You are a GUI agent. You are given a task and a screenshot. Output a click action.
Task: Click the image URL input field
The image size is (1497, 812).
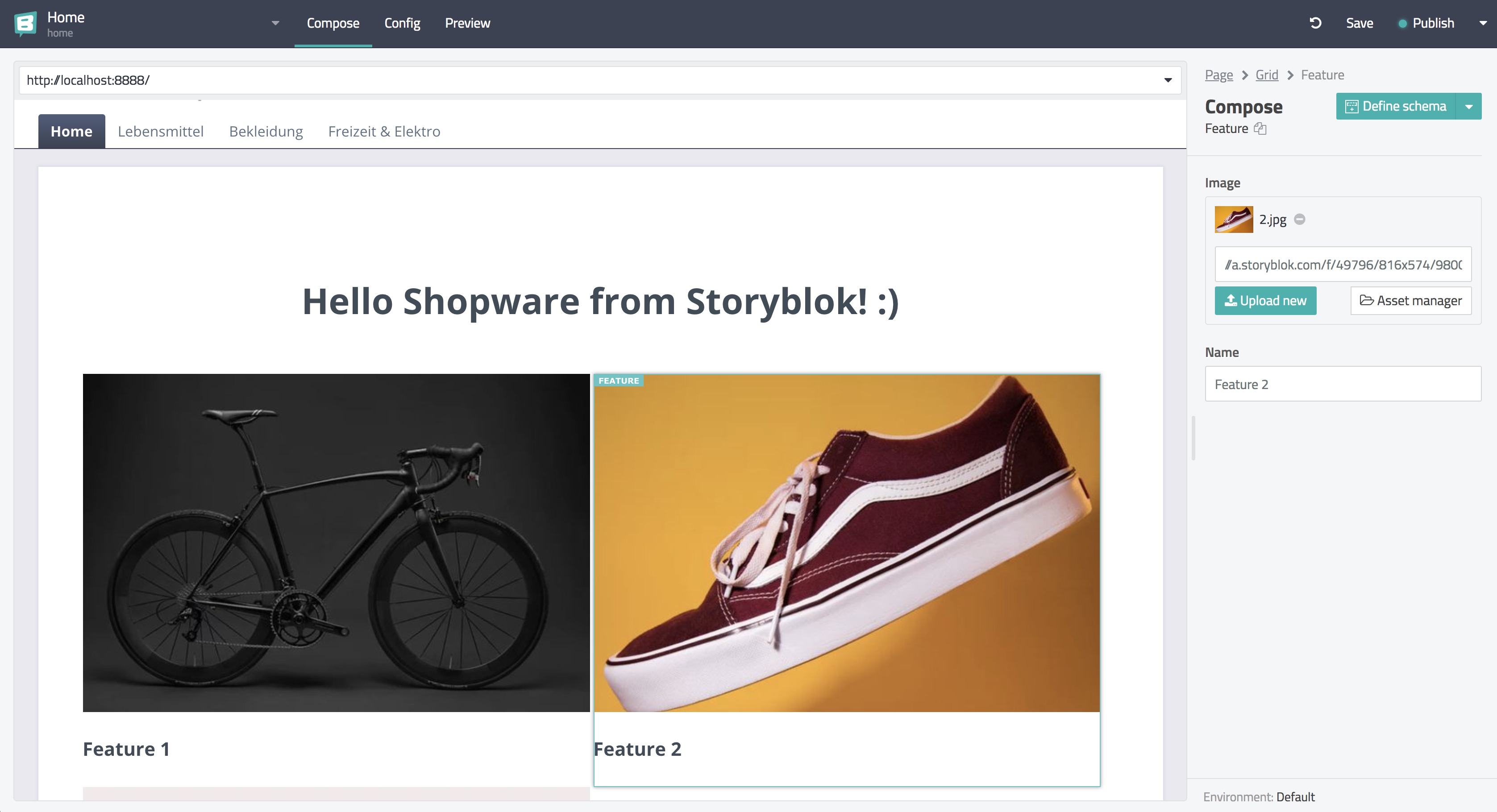(1343, 265)
